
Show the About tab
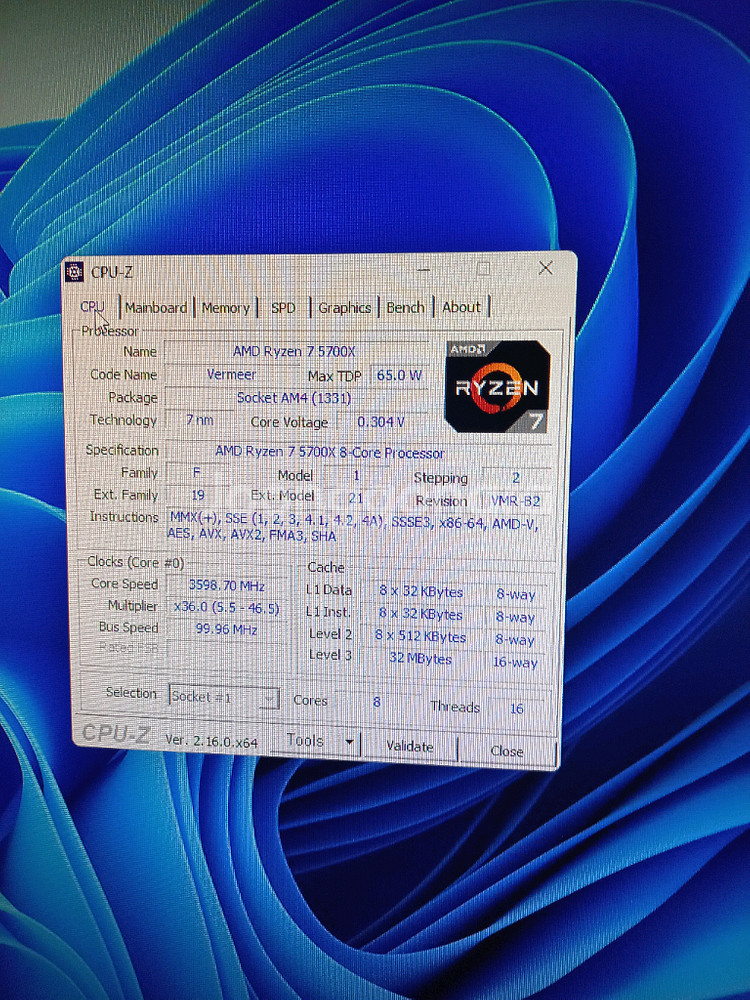461,307
